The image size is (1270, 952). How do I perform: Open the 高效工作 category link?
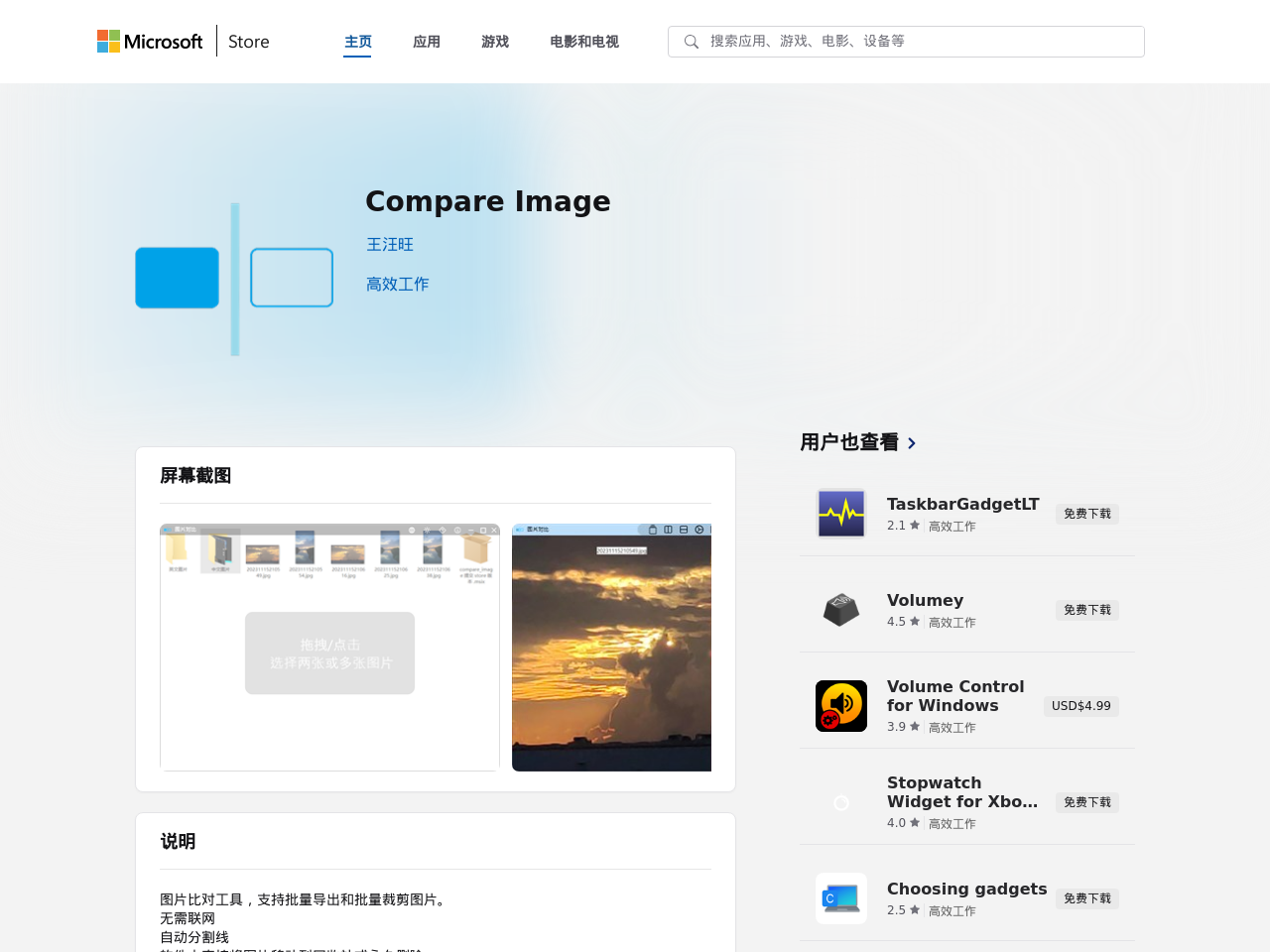pos(397,283)
